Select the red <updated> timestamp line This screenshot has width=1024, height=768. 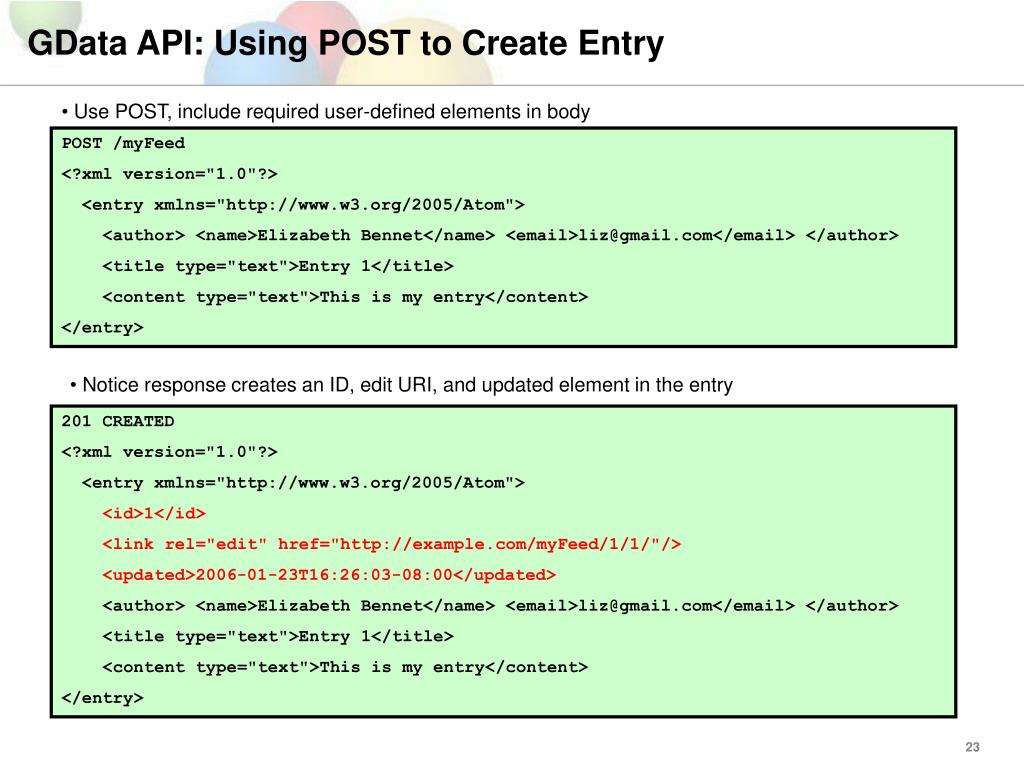329,575
